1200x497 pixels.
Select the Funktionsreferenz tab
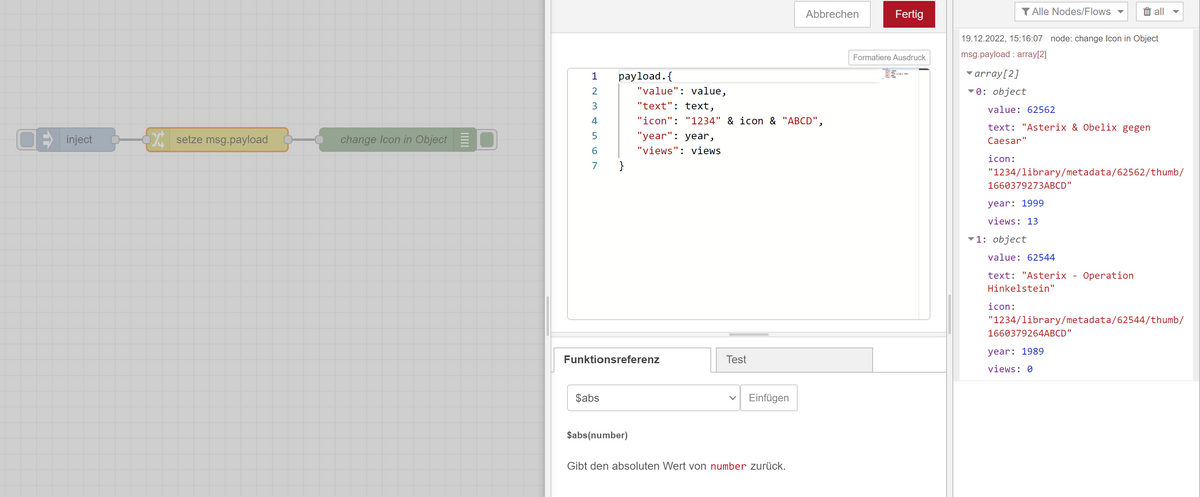[x=631, y=360]
